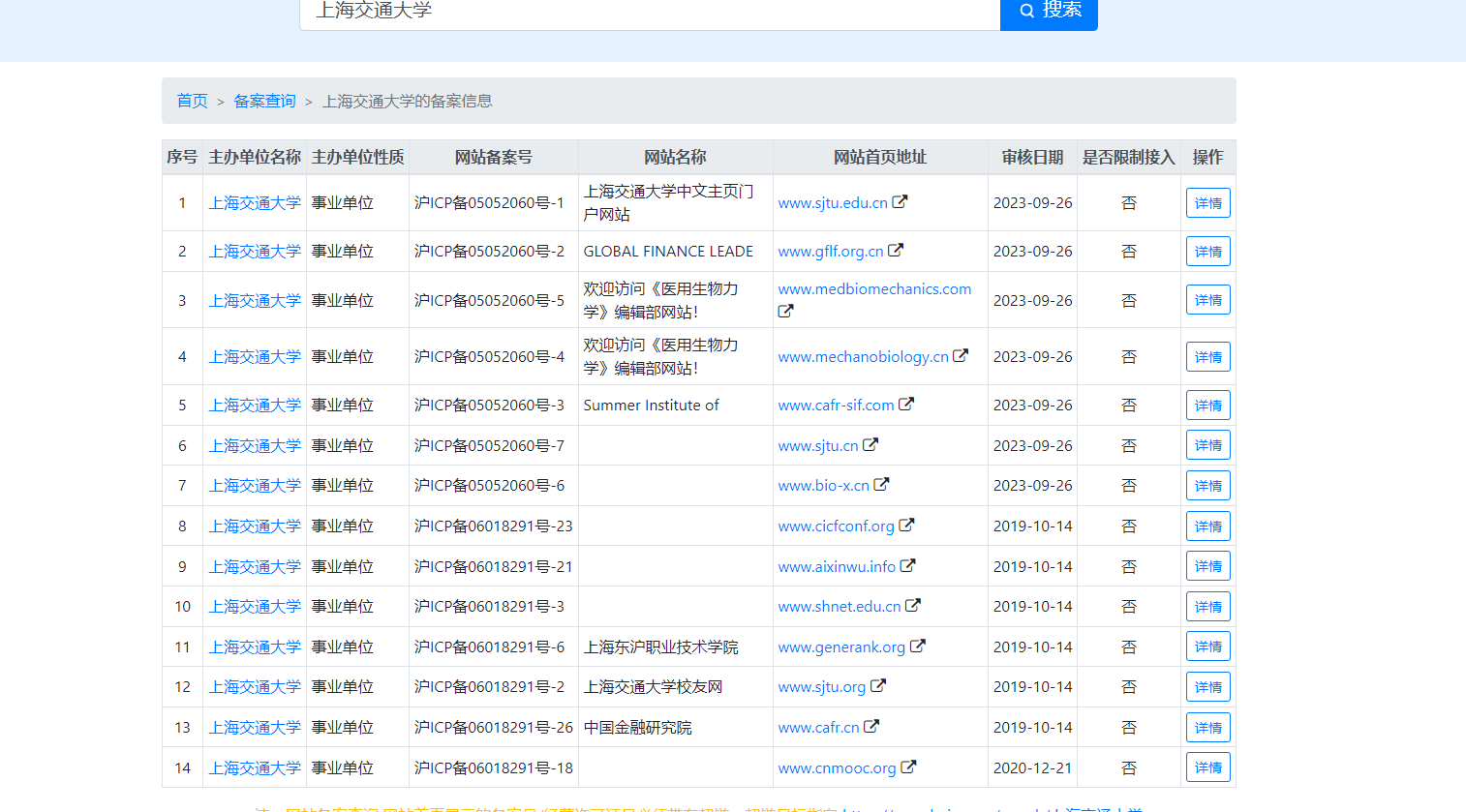Visit the www.sjtu.edu.cn link

(833, 203)
